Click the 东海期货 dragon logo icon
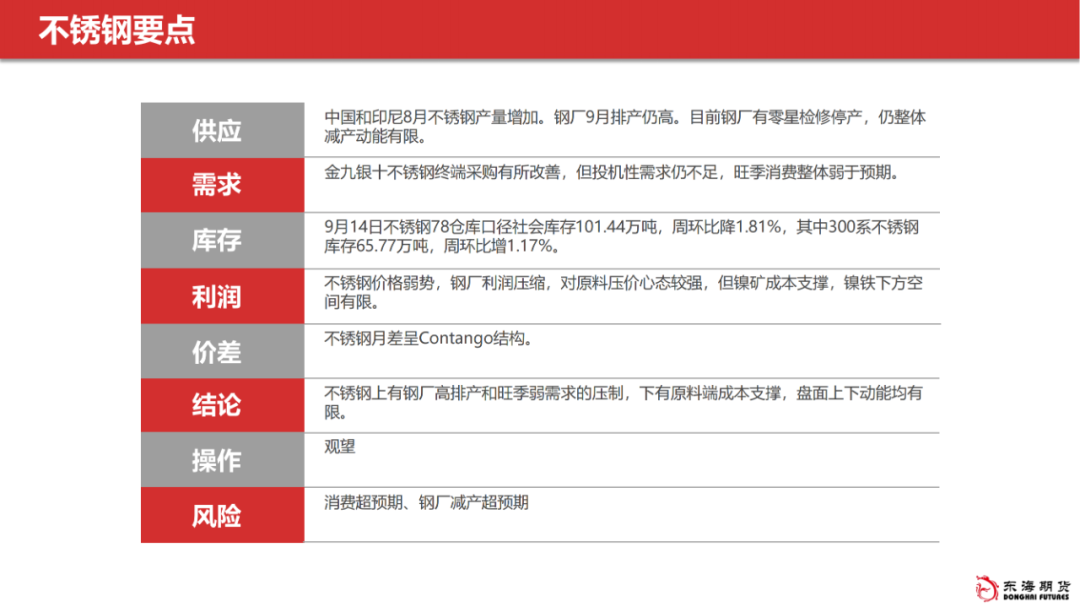This screenshot has width=1080, height=607. (986, 588)
